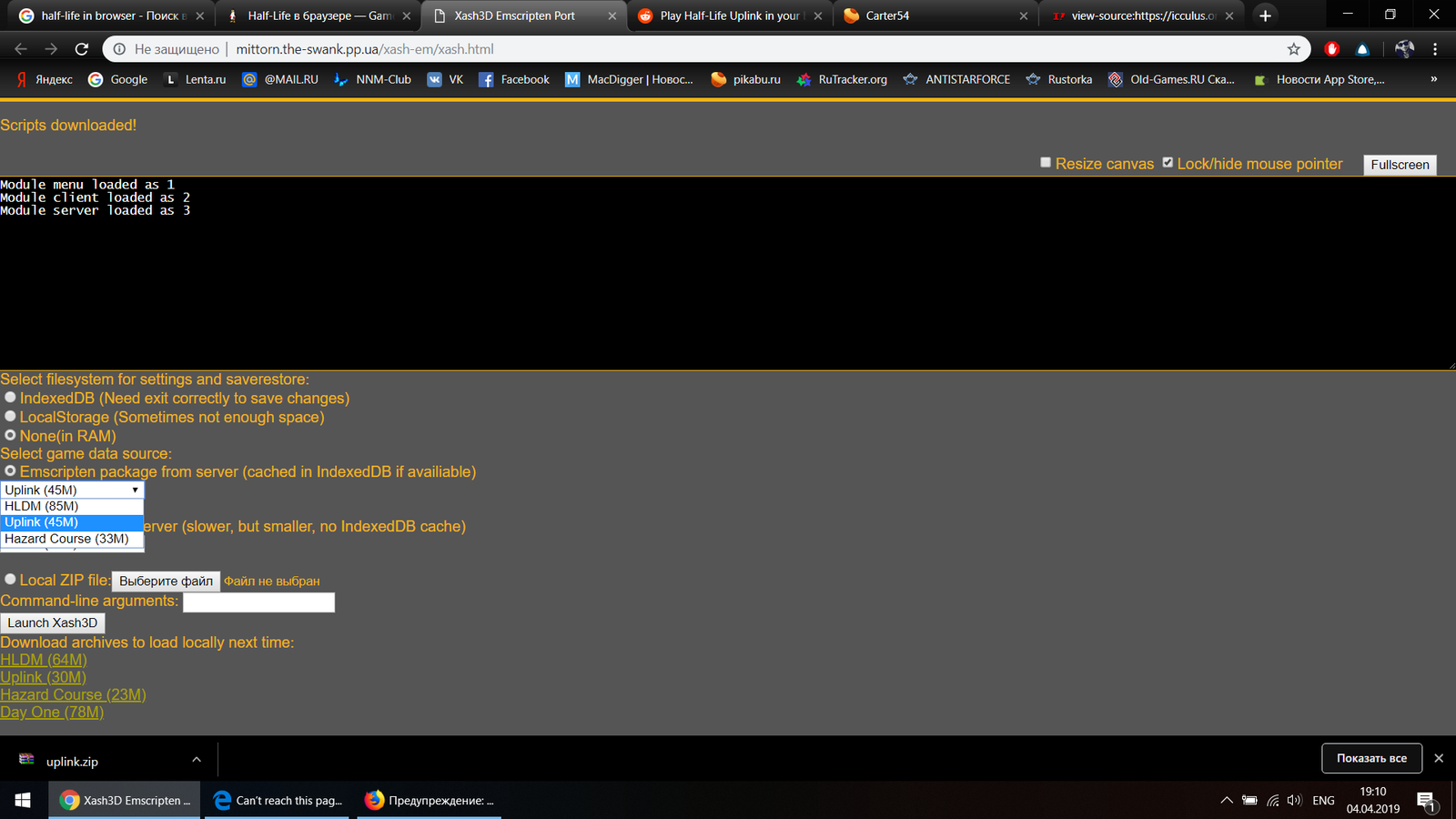1456x819 pixels.
Task: Open the Lenta.ru bookmark
Action: [195, 80]
